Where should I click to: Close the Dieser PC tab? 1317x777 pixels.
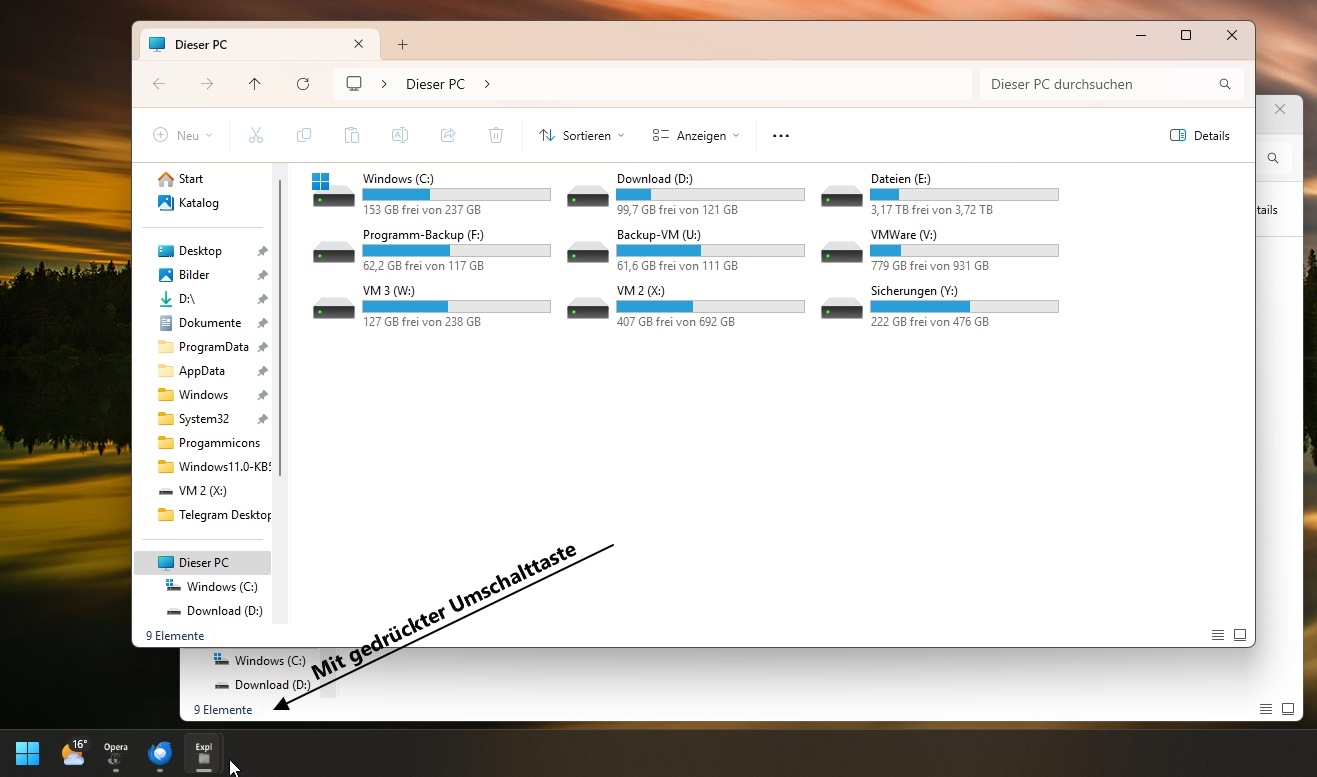coord(359,44)
